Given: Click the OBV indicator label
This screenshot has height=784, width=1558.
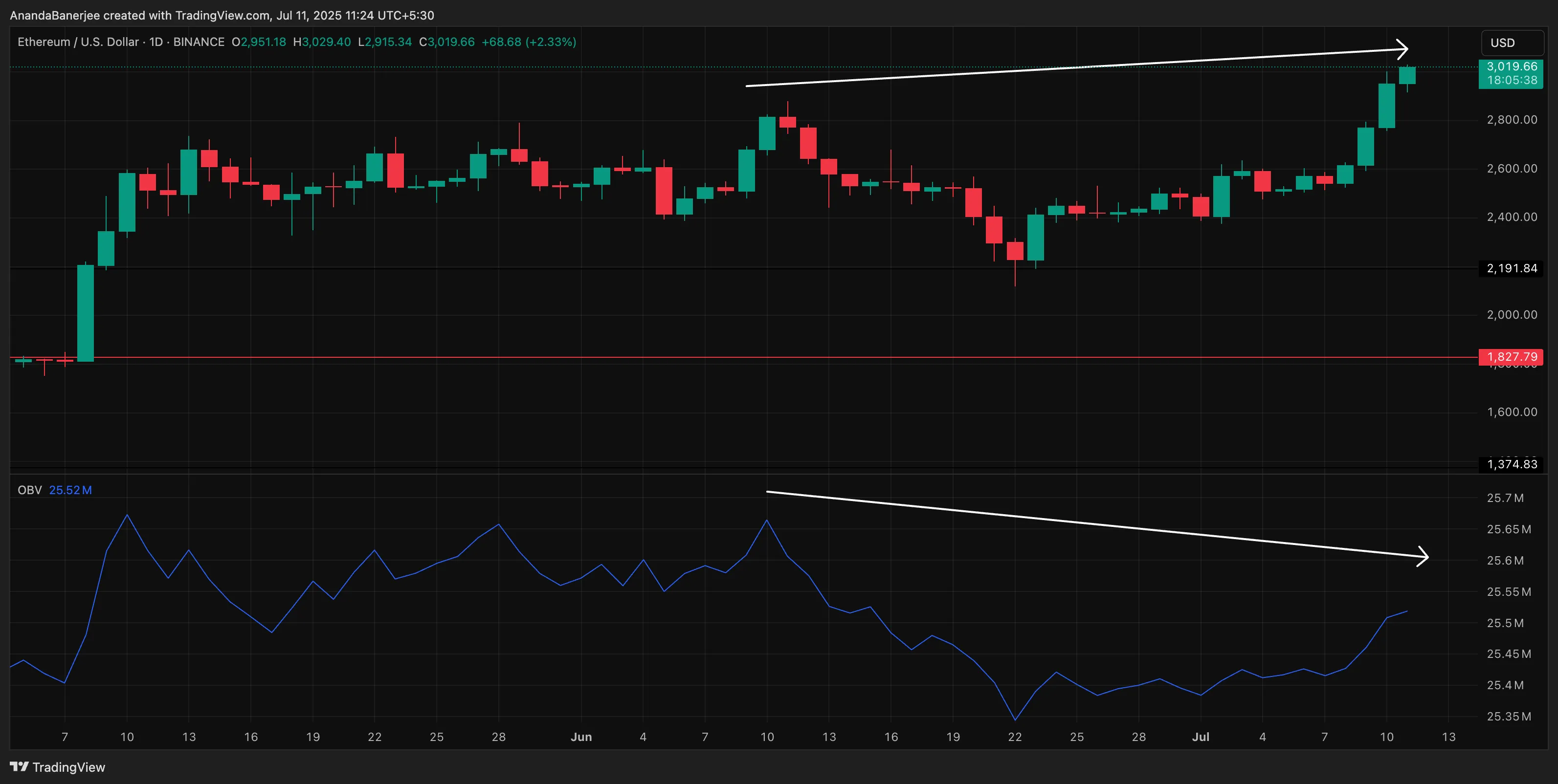Looking at the screenshot, I should pyautogui.click(x=29, y=490).
